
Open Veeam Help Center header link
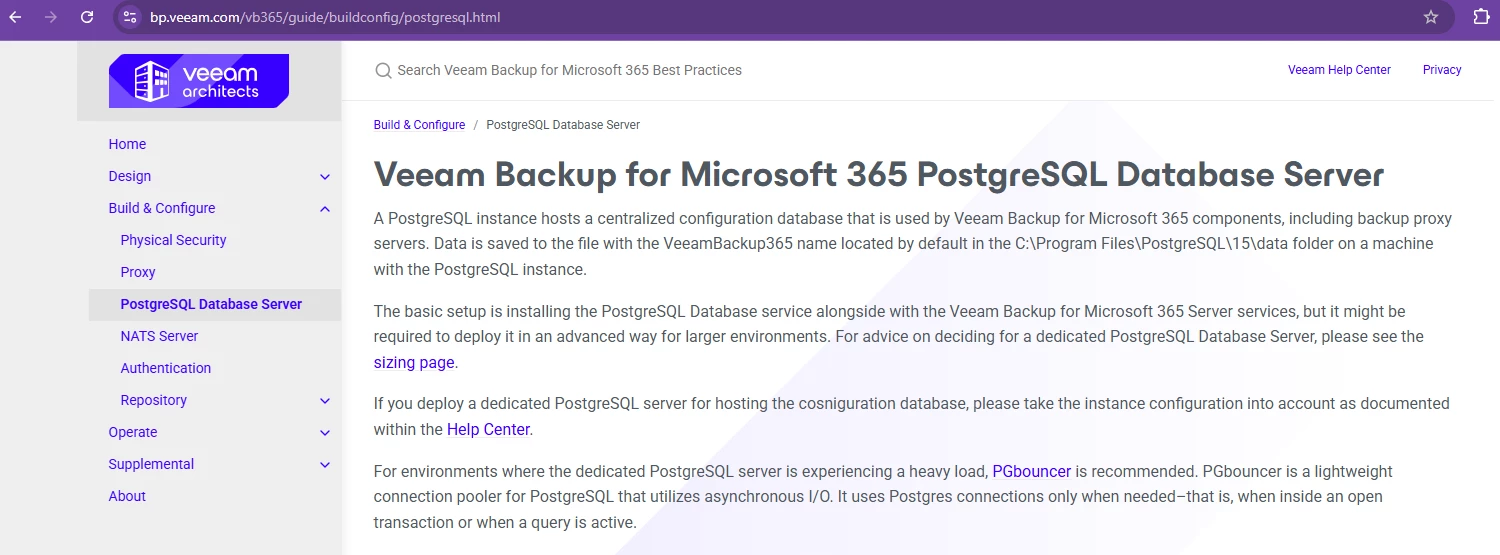coord(1339,70)
